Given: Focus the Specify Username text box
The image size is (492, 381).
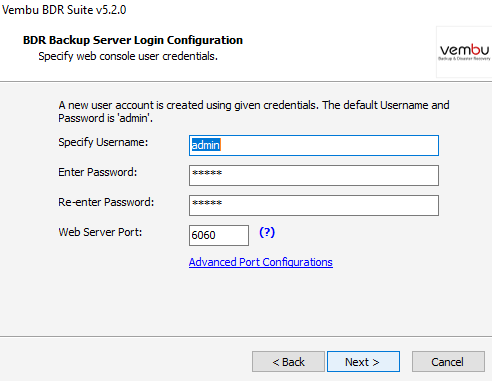Looking at the screenshot, I should click(x=314, y=145).
